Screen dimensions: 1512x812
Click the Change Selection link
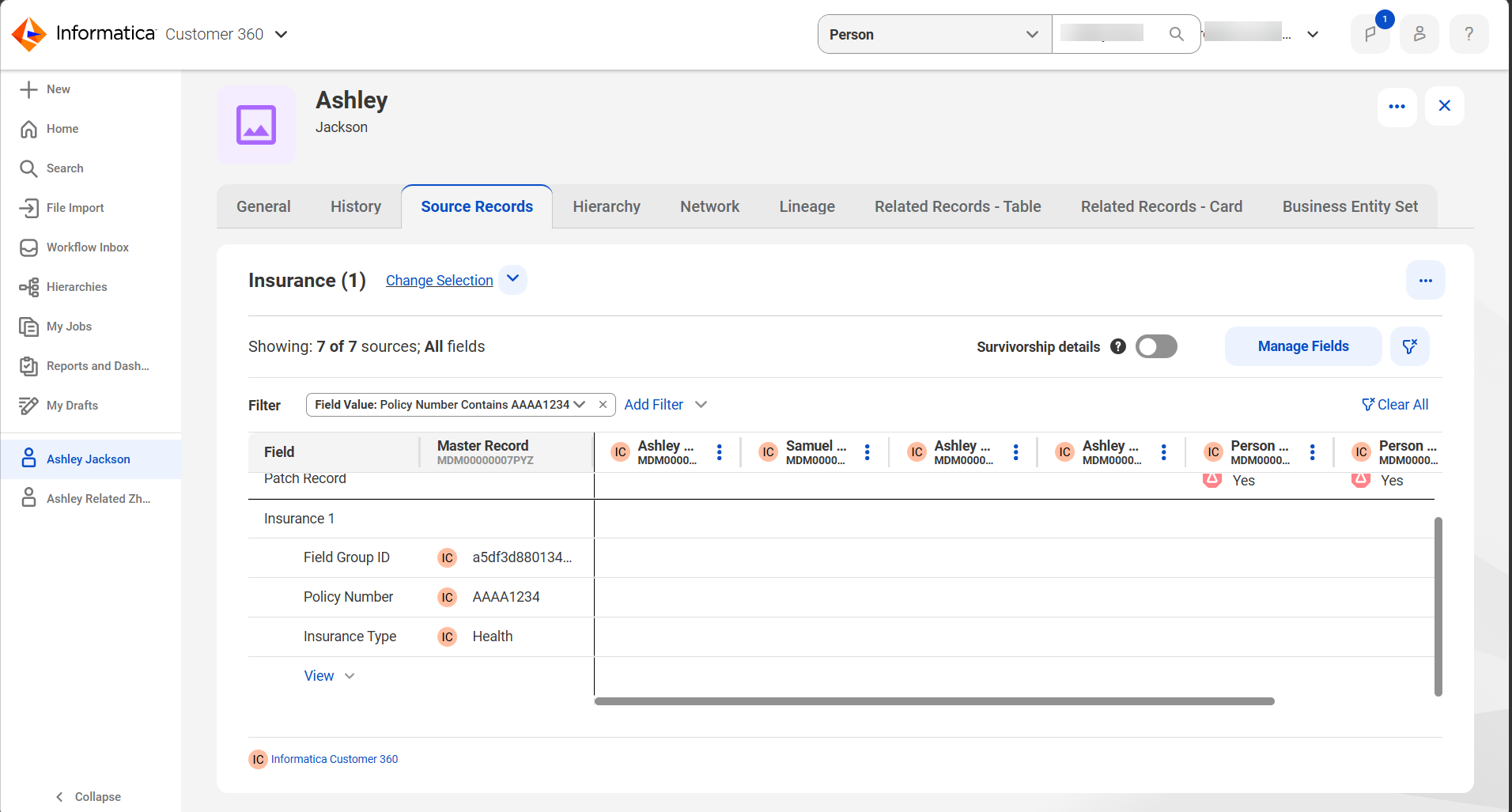point(439,281)
